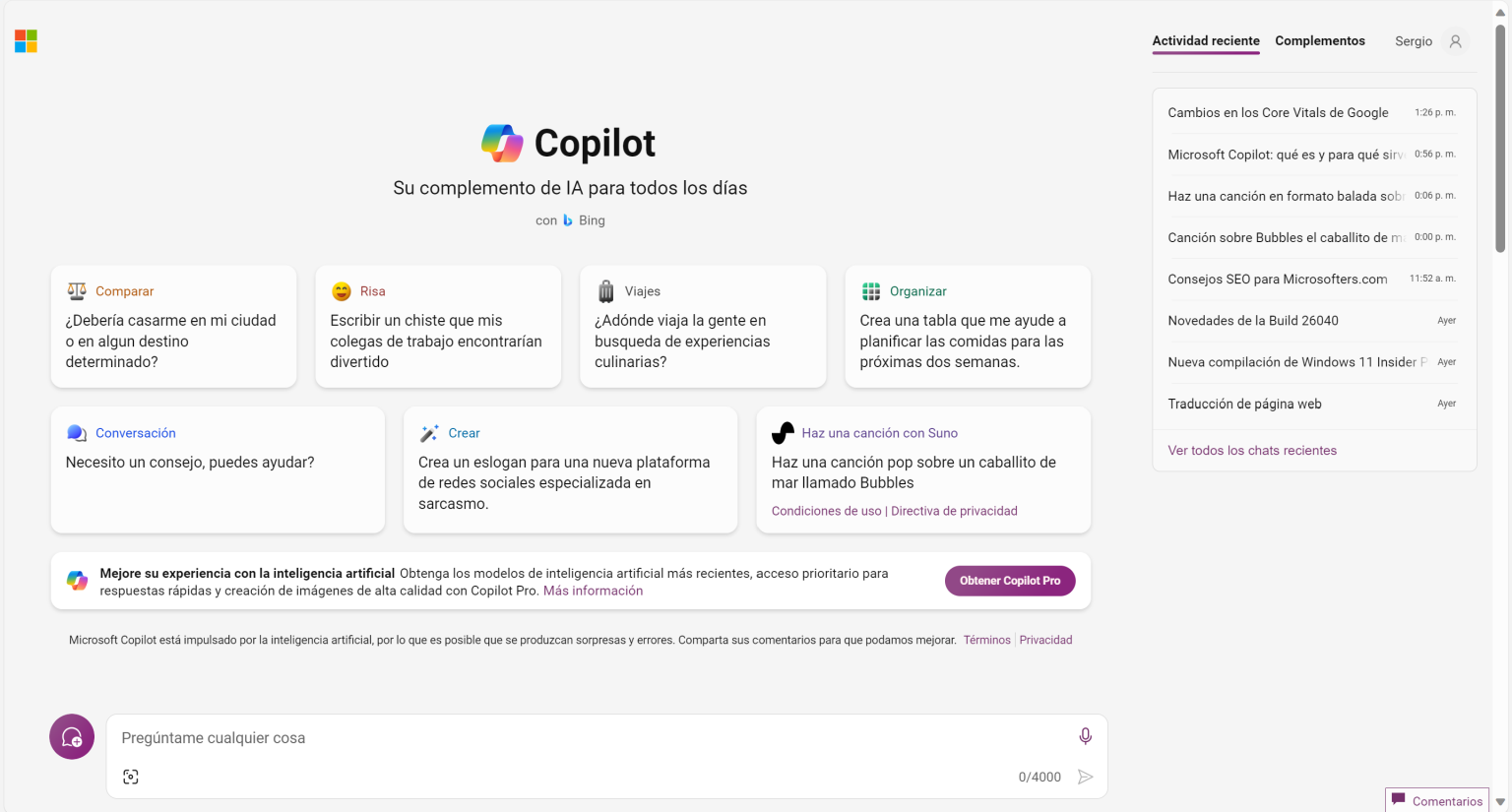Start a new chat with the chat bubble icon

[71, 736]
